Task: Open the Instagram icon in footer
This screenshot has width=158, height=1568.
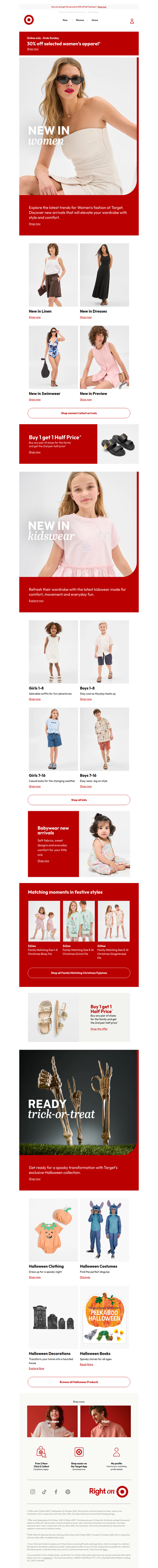Action: (x=33, y=1491)
